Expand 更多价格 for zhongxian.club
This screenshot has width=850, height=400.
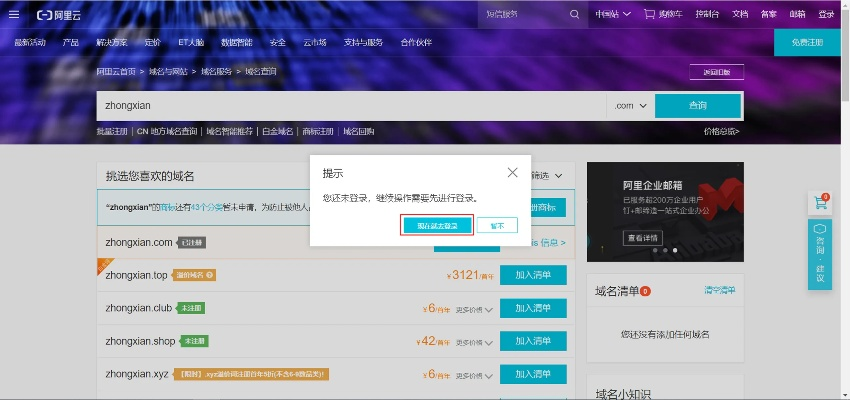coord(474,309)
